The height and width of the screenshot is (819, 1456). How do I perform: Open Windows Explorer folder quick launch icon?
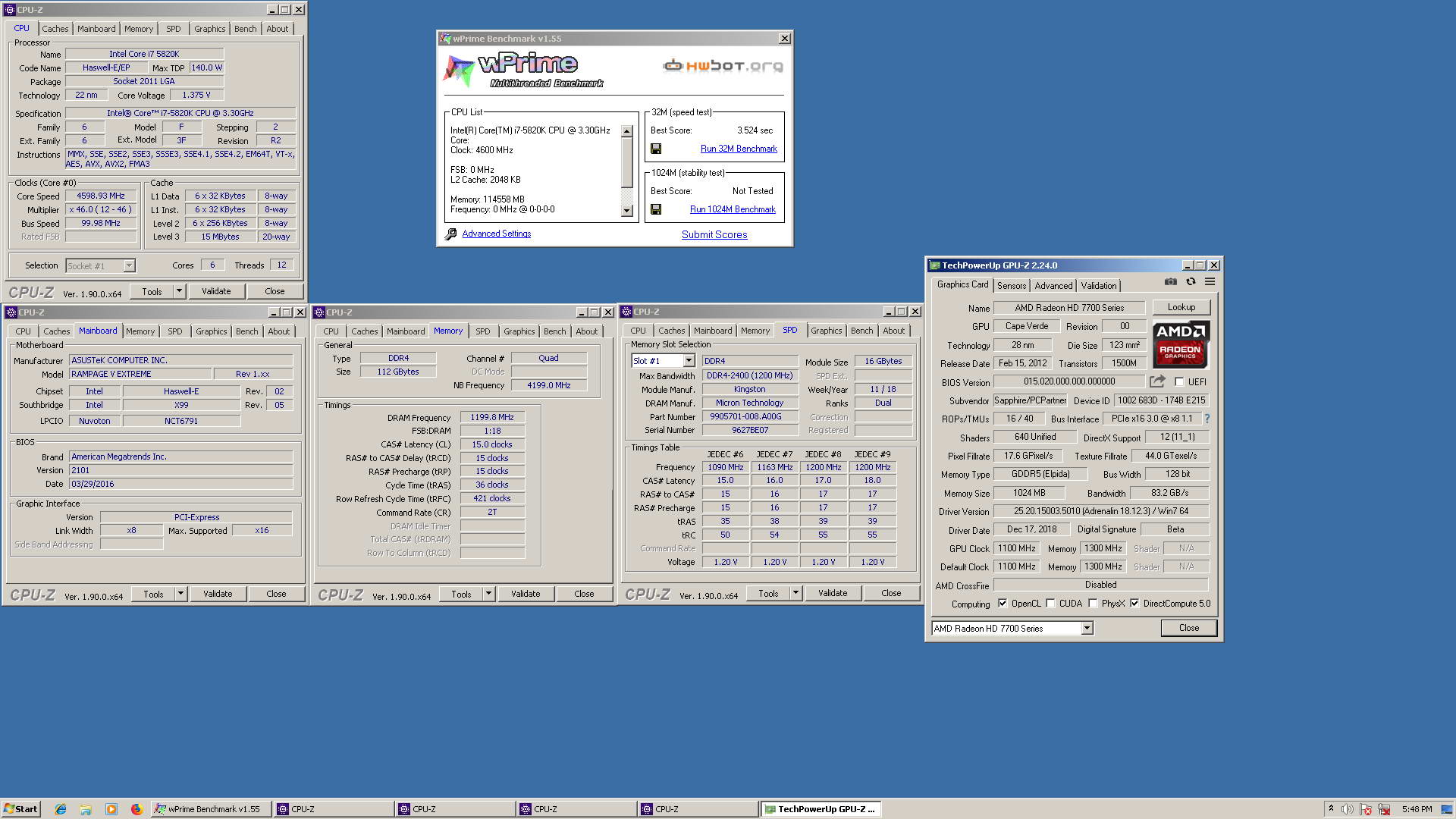tap(86, 809)
